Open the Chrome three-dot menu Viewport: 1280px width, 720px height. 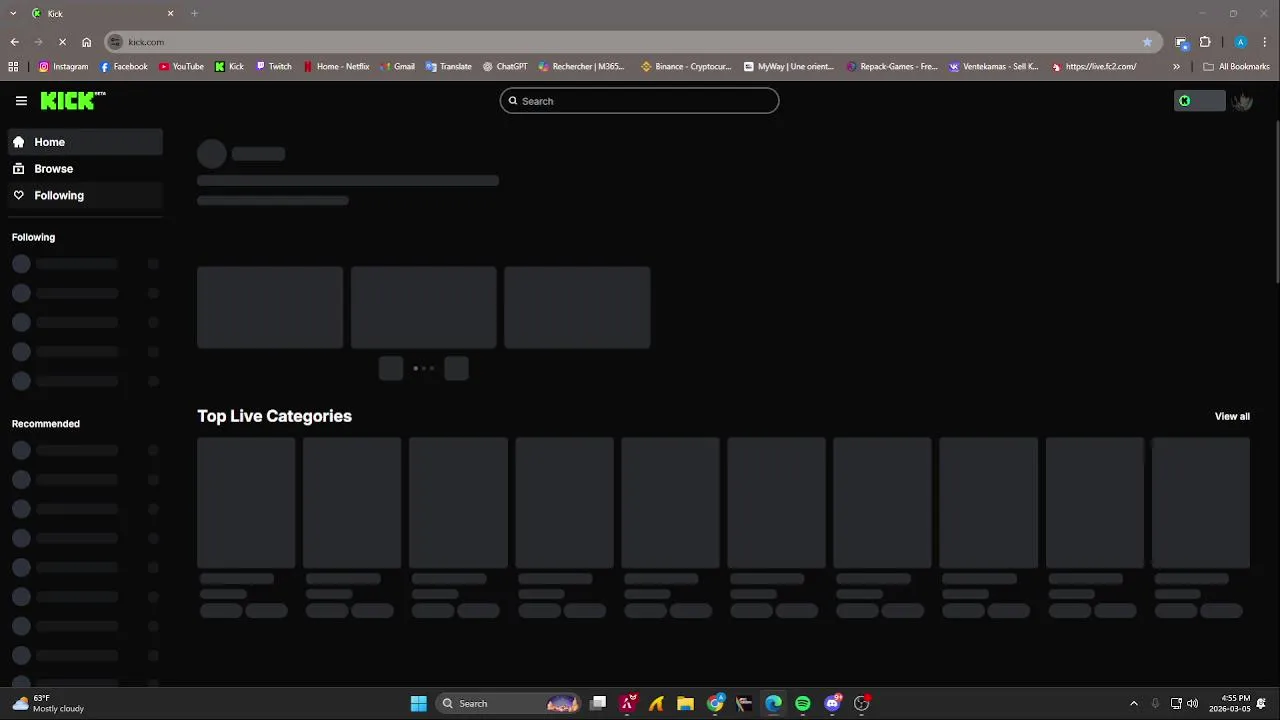coord(1265,42)
